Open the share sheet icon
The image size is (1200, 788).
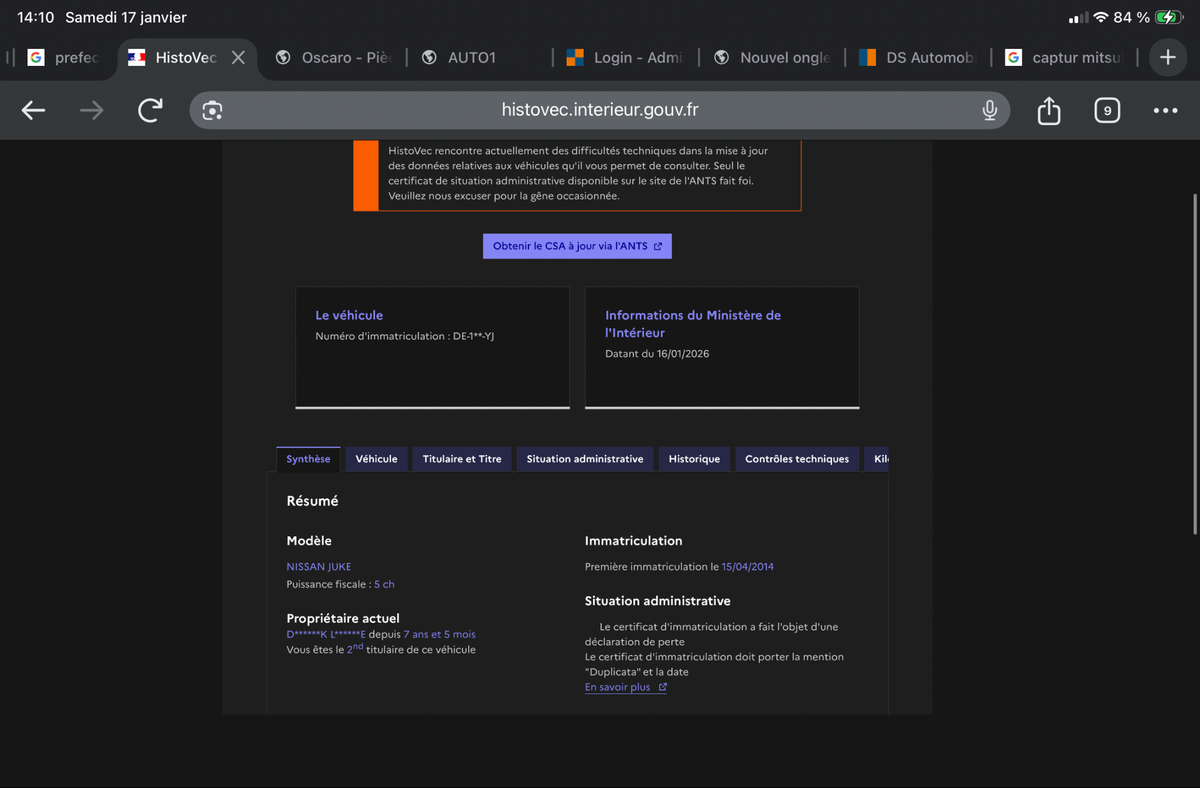pos(1048,110)
